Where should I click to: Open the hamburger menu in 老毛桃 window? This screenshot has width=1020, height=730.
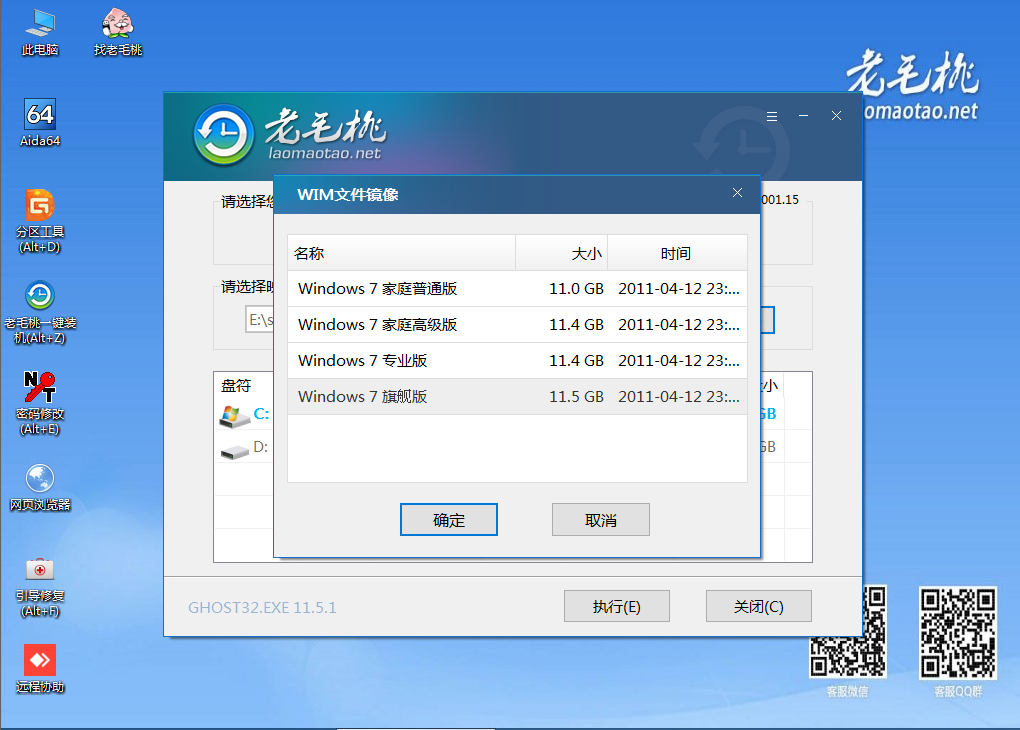(x=772, y=116)
